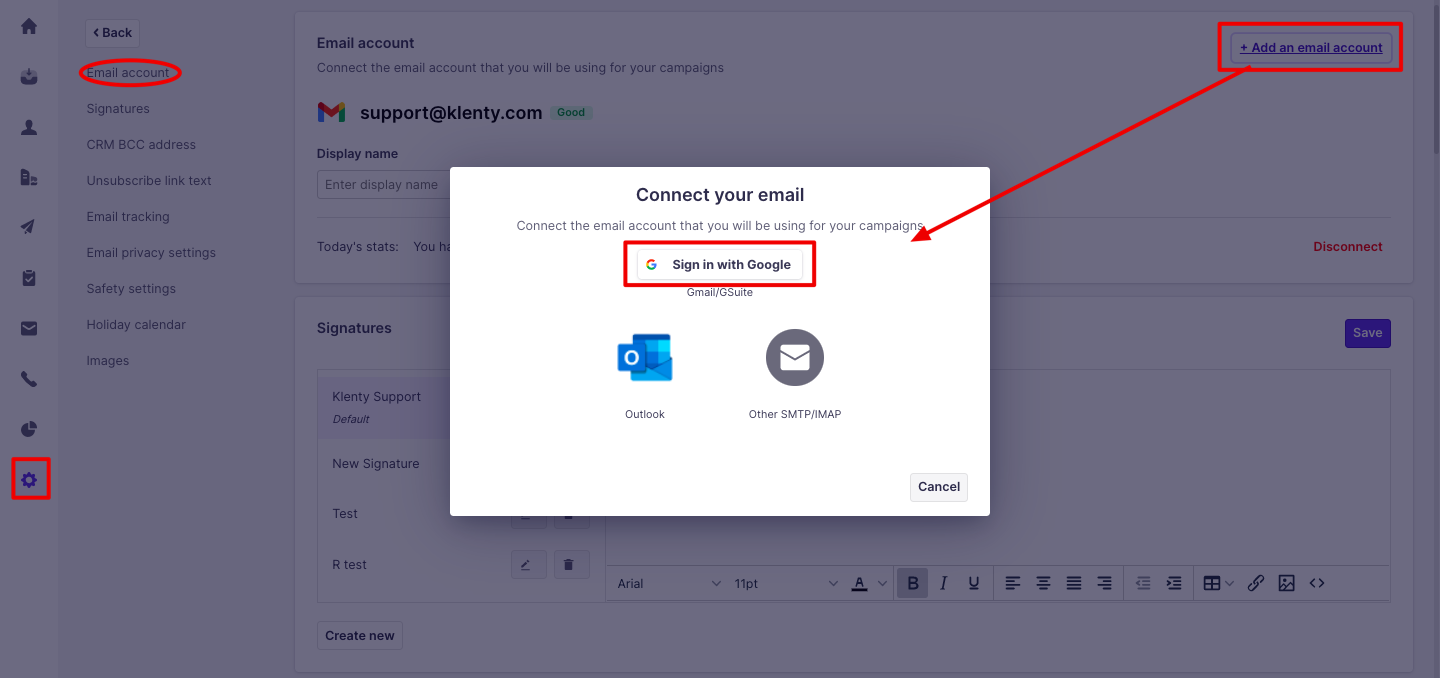Click Sign in with Google button

[x=720, y=265]
